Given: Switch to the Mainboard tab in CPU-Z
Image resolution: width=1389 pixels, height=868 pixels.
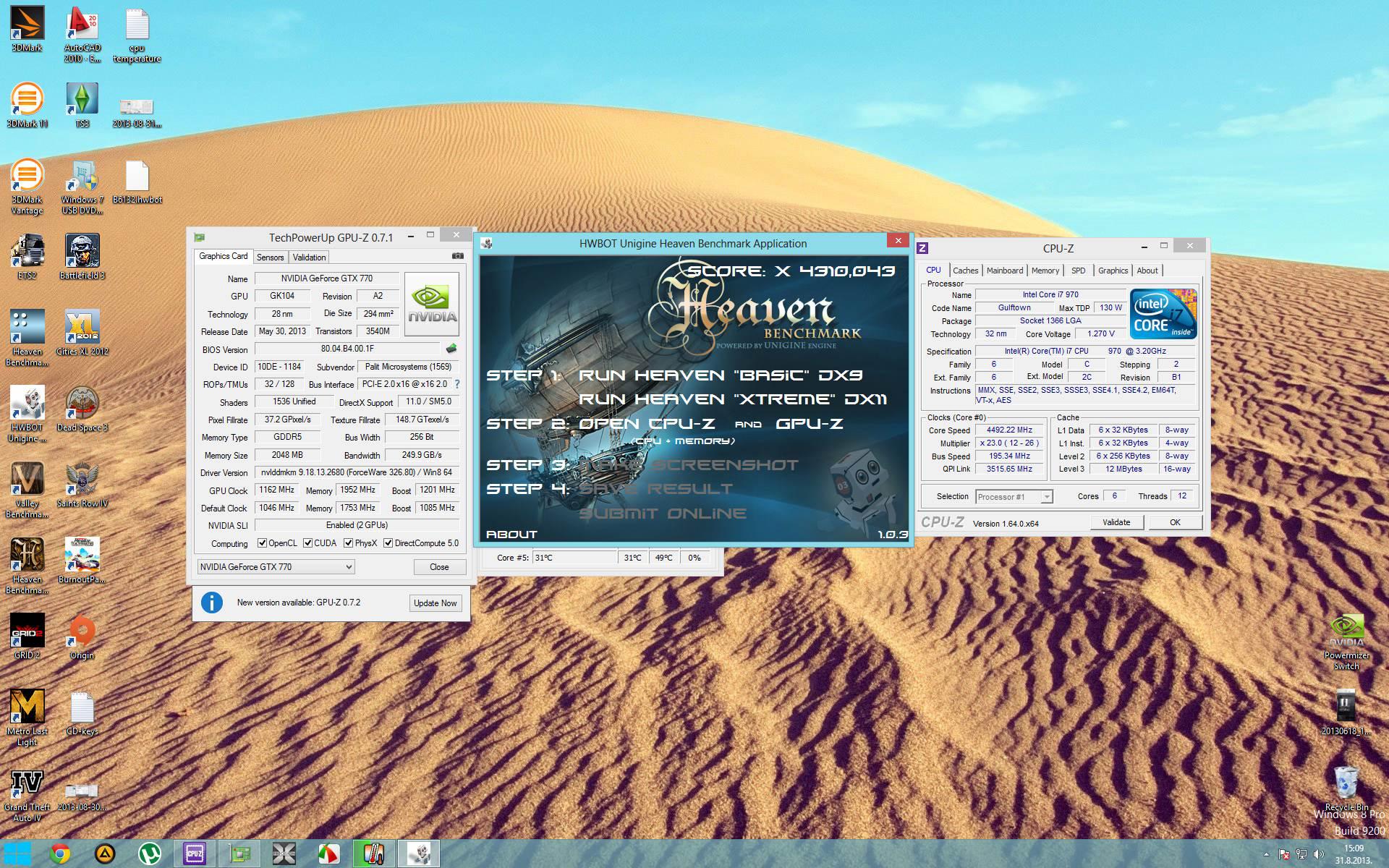Looking at the screenshot, I should click(x=1005, y=271).
